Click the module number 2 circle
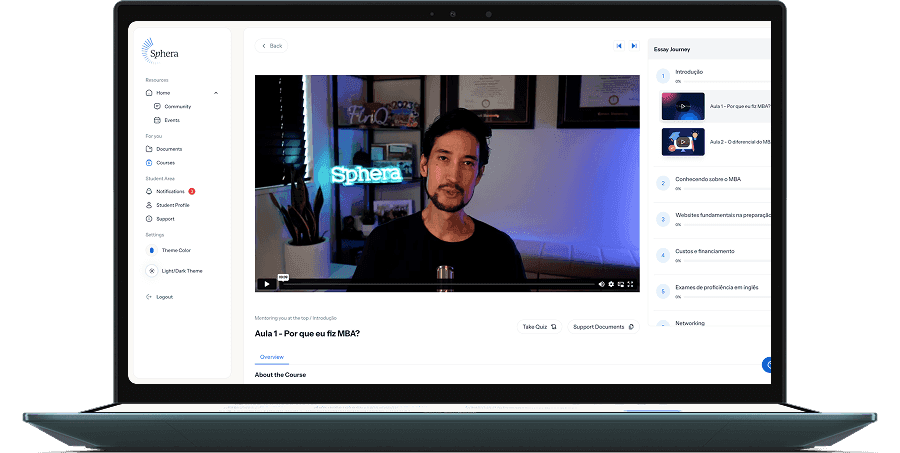 pyautogui.click(x=663, y=183)
